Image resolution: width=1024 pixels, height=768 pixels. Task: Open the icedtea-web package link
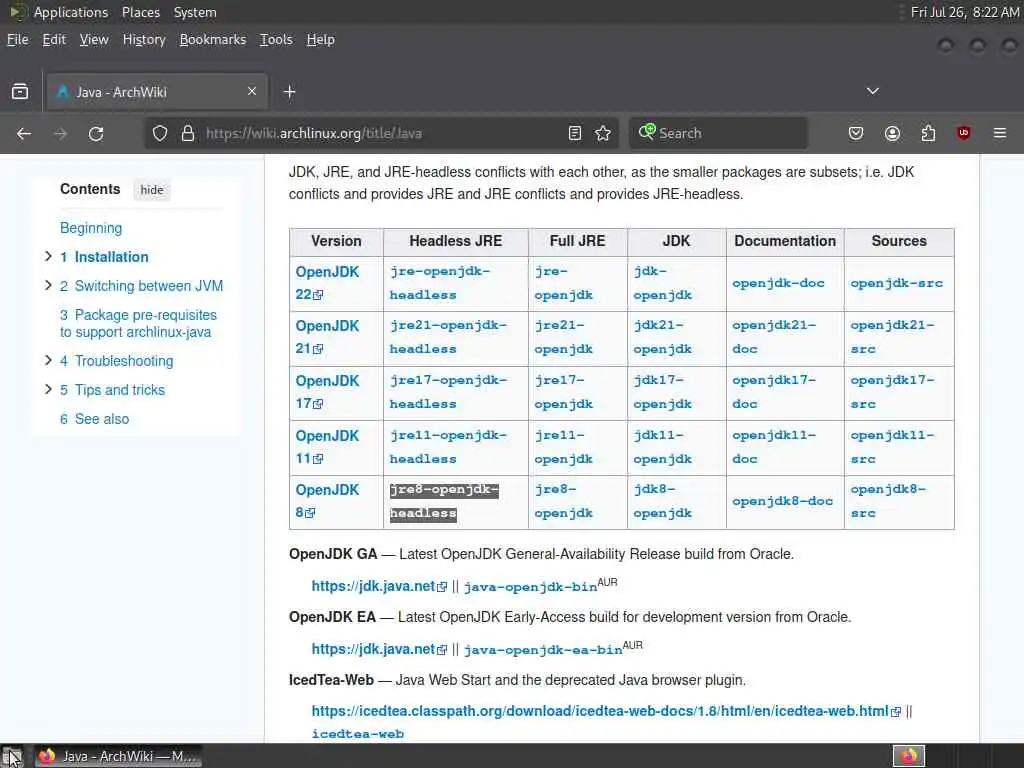pos(358,734)
